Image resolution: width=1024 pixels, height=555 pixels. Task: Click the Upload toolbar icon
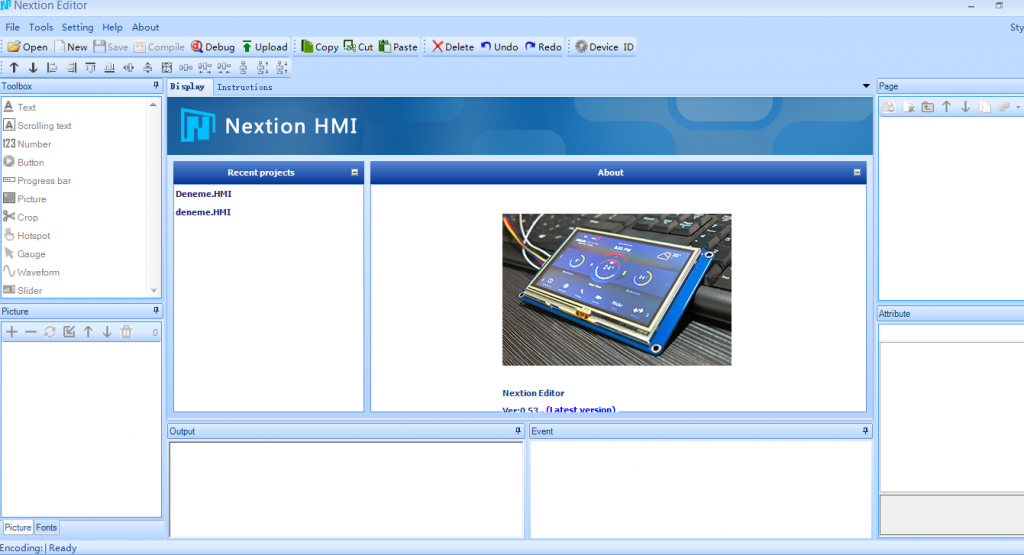248,47
